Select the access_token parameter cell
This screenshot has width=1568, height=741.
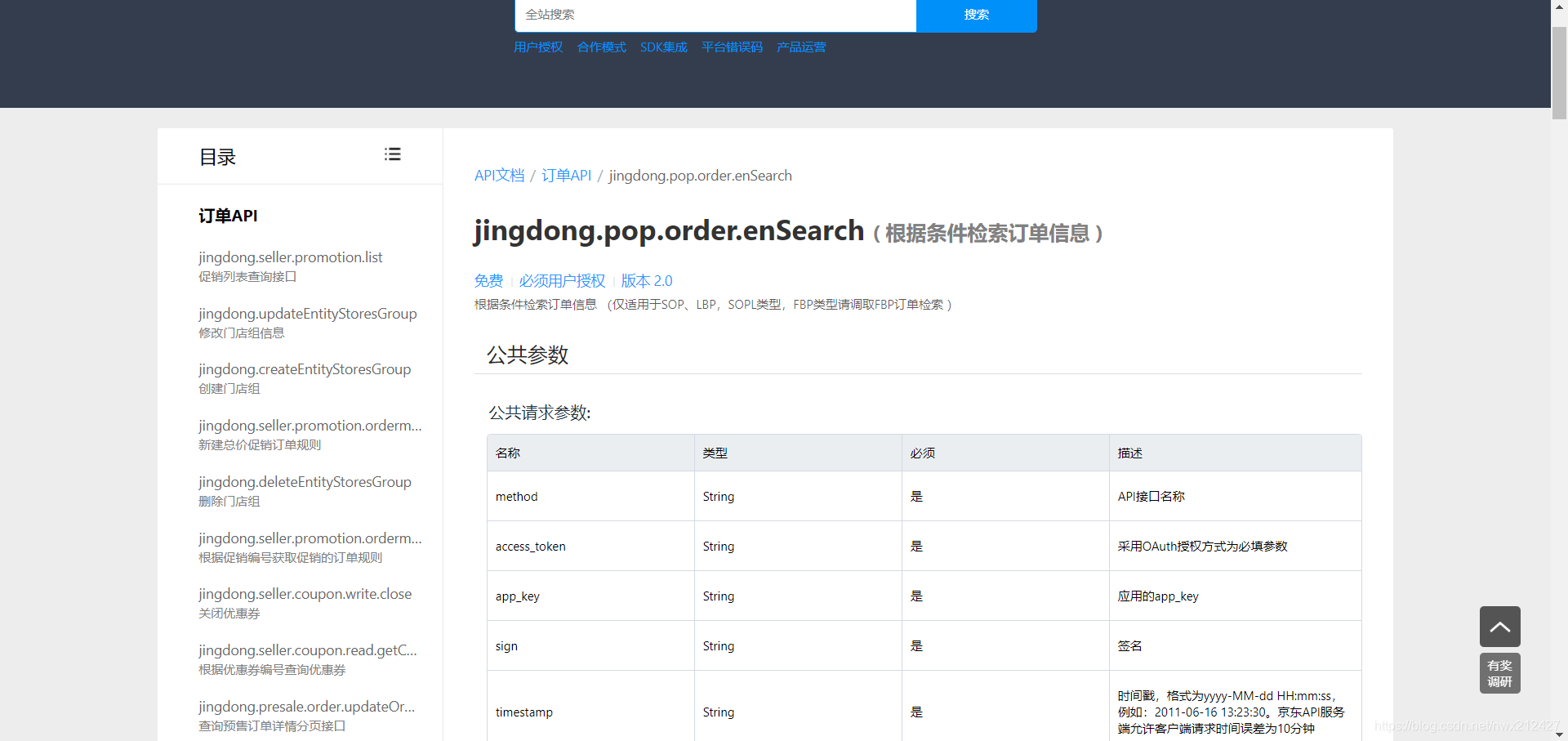[590, 547]
